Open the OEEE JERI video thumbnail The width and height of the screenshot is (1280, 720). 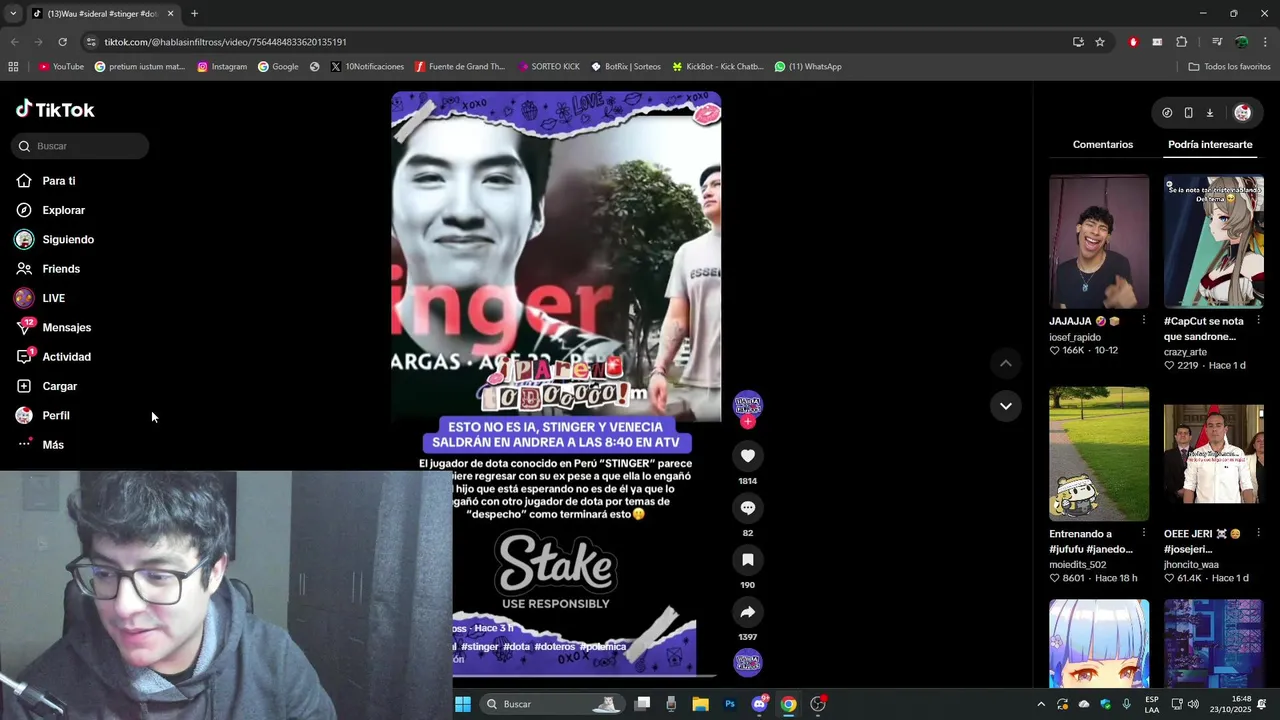click(1214, 454)
